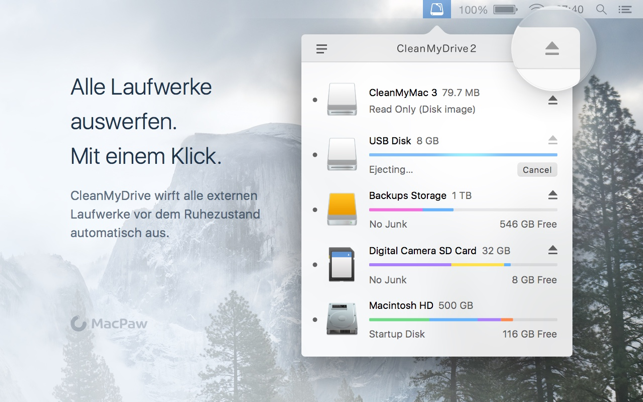
Task: Select the Digital Camera SD Card name
Action: pyautogui.click(x=423, y=251)
